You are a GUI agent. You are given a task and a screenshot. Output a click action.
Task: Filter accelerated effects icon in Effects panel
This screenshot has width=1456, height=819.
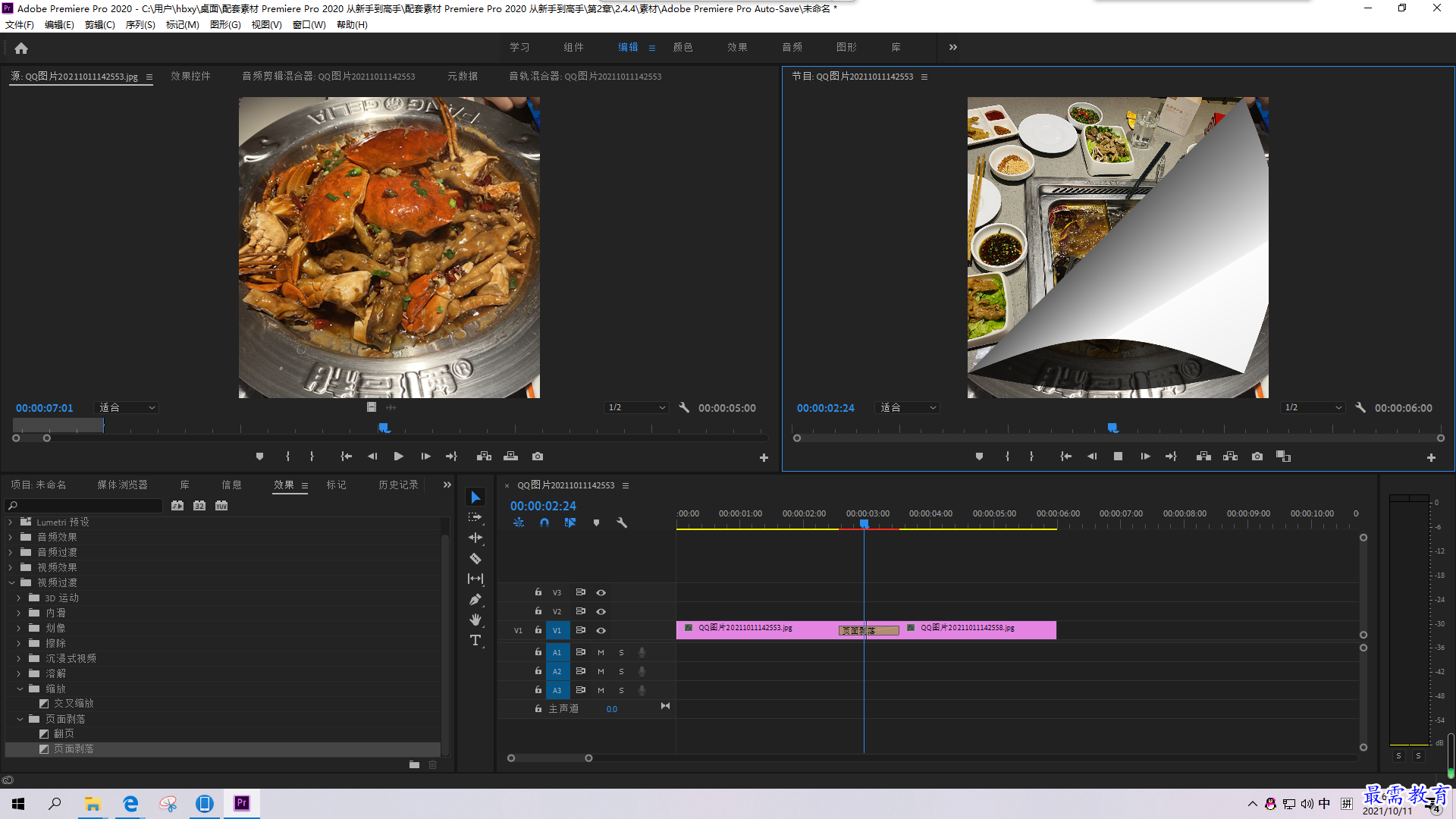[177, 506]
